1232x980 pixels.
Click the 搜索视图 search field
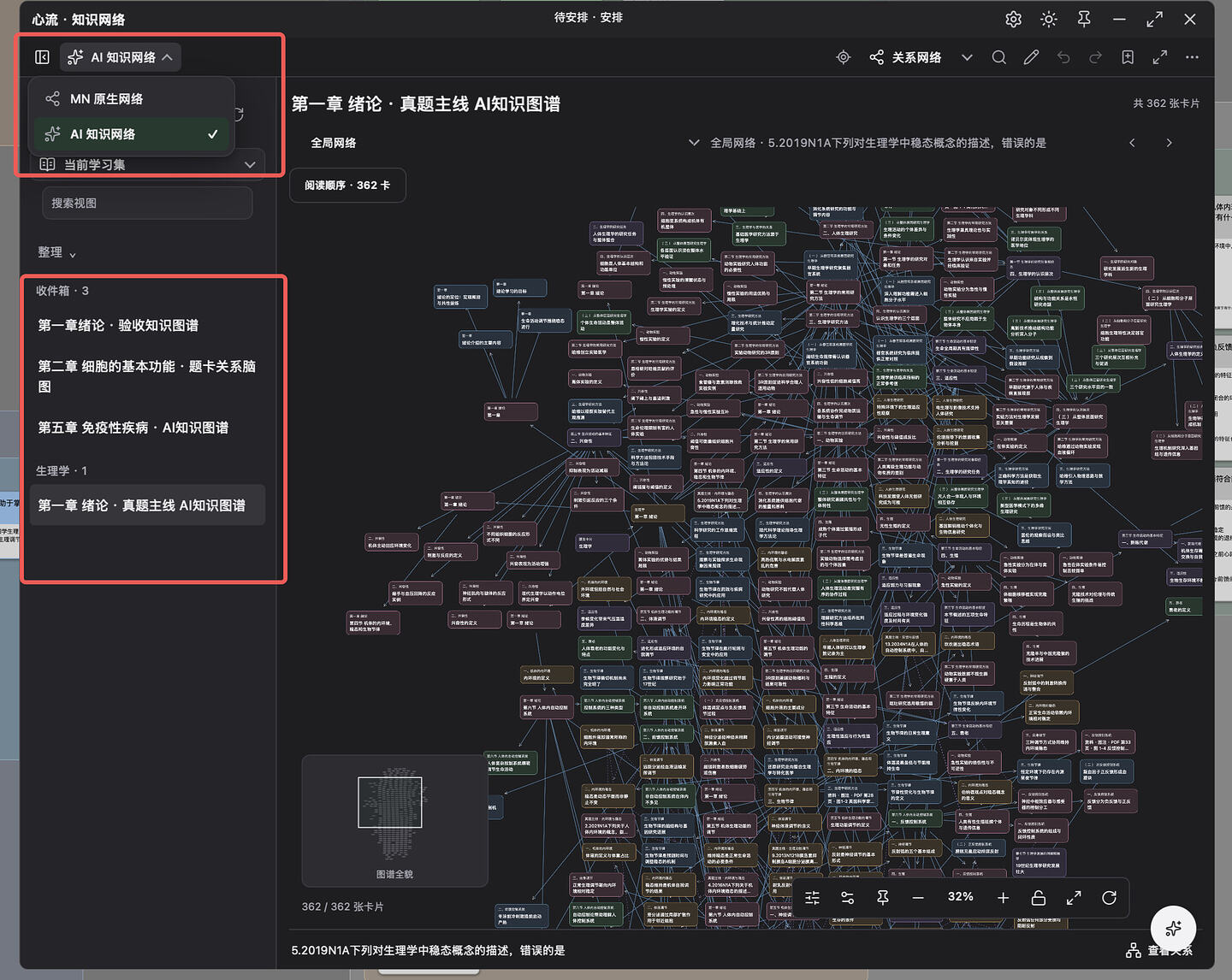pos(147,204)
